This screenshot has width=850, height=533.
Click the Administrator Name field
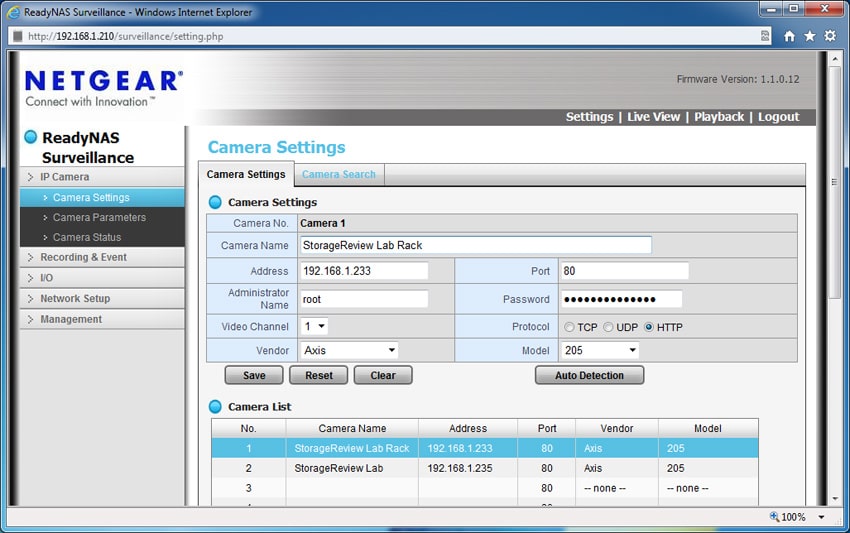point(364,299)
